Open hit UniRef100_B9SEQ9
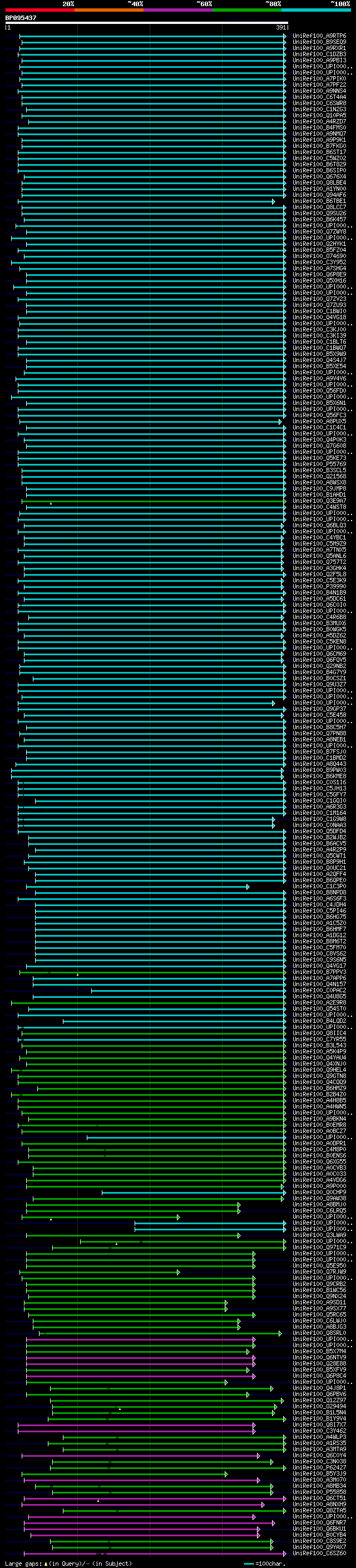This screenshot has height=1568, width=356. (319, 42)
